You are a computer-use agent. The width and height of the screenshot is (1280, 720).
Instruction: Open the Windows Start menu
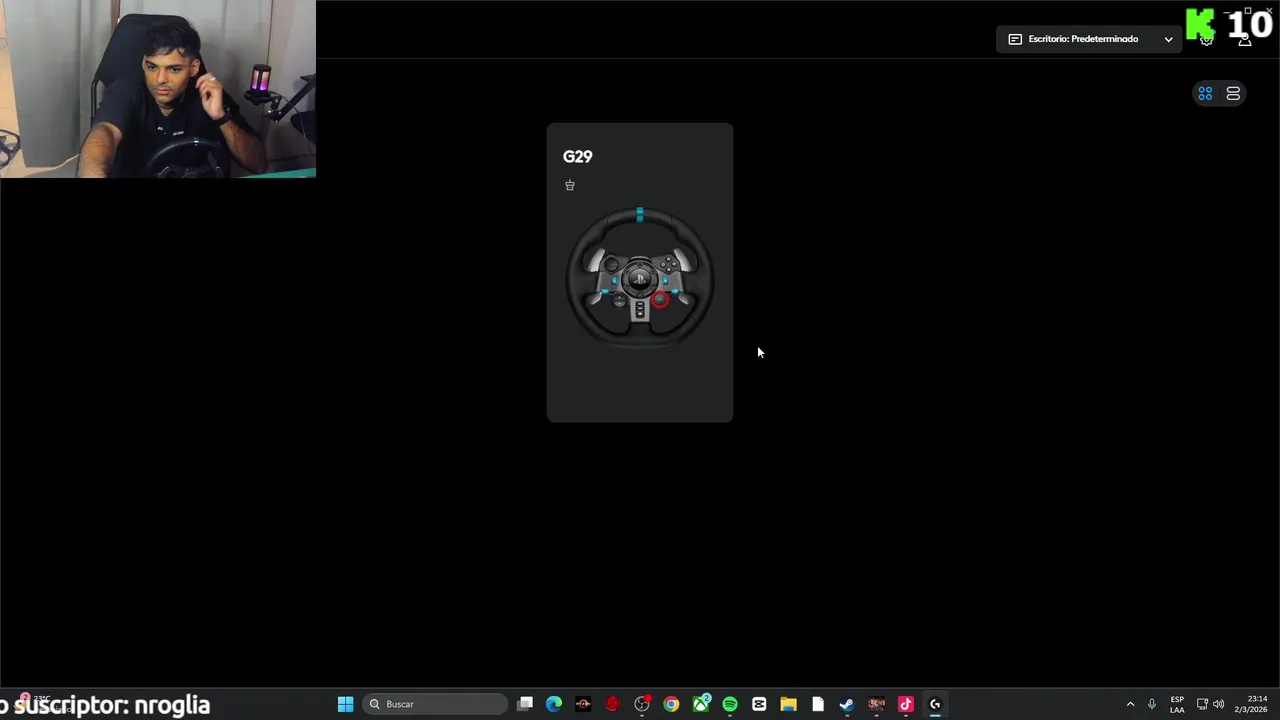click(345, 704)
